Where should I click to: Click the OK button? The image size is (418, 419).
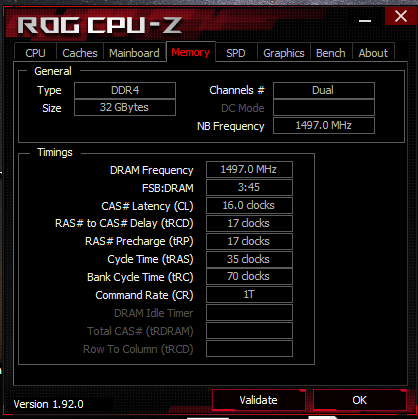360,400
